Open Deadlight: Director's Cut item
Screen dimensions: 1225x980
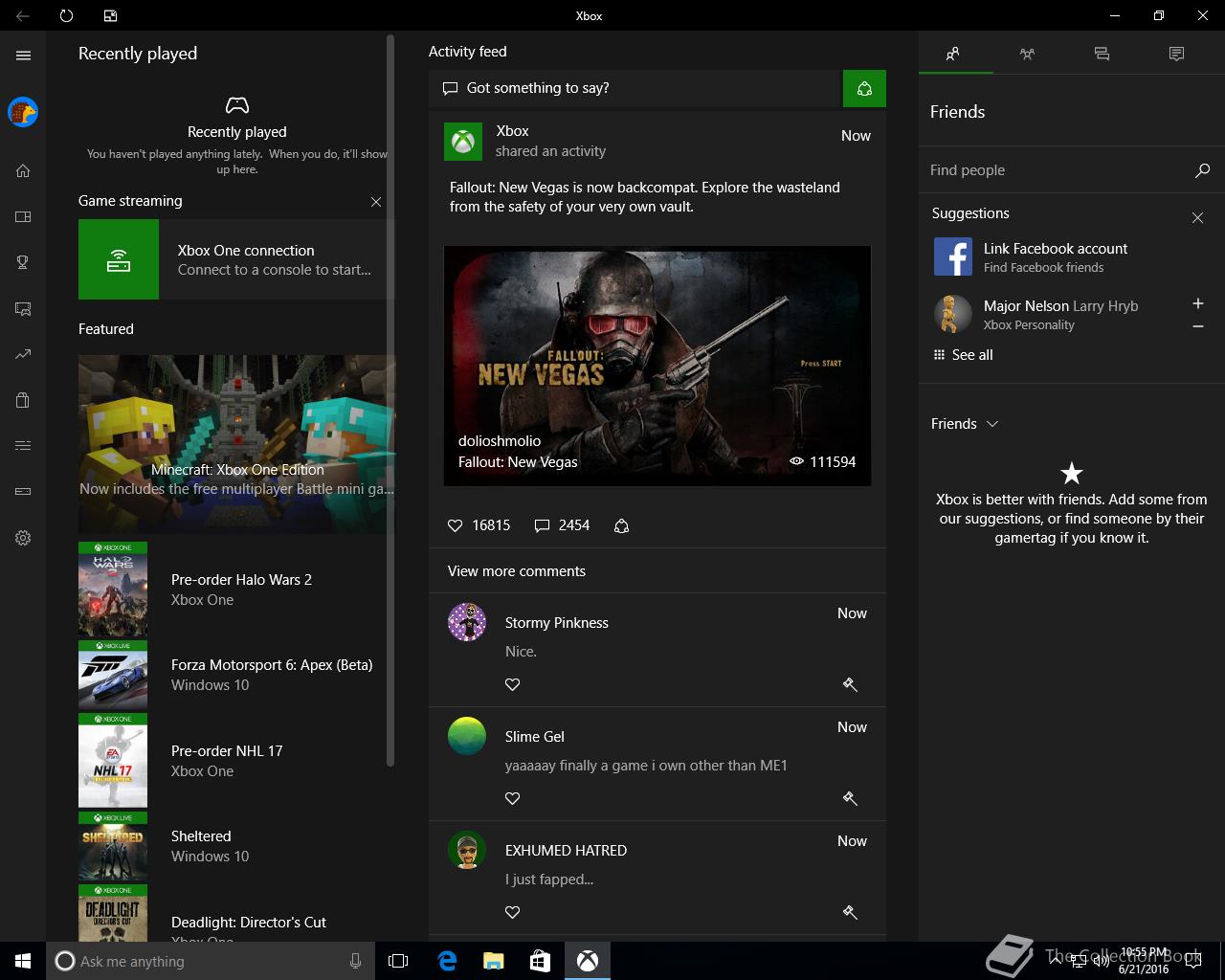click(x=235, y=914)
